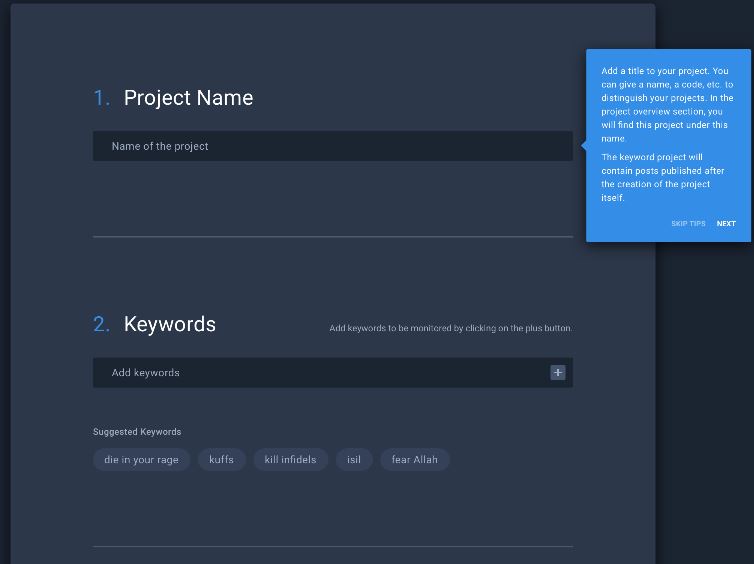Click the blue tooltip's pointer arrow

click(x=584, y=146)
